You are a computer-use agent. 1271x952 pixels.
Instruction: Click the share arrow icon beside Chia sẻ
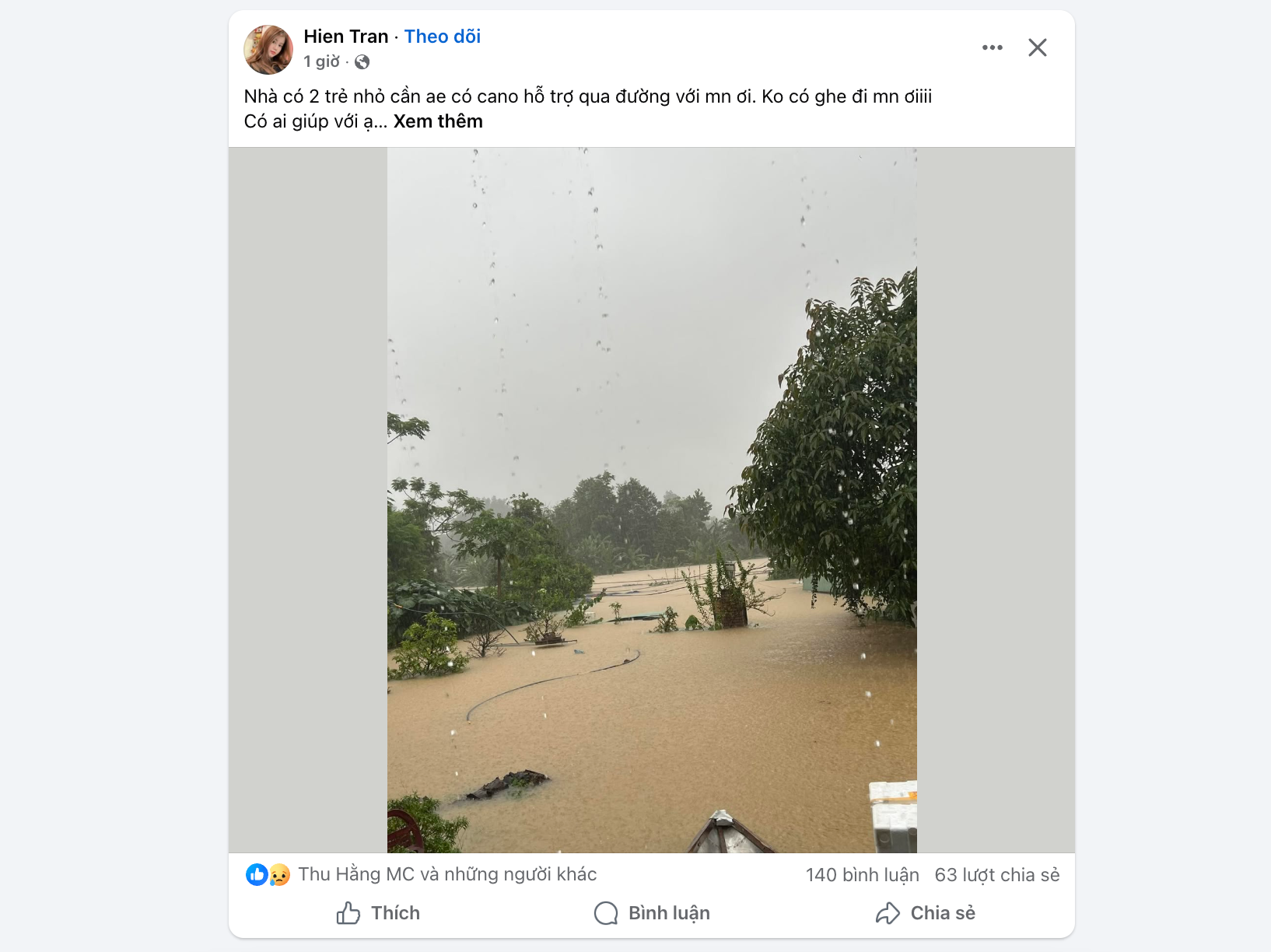coord(888,913)
